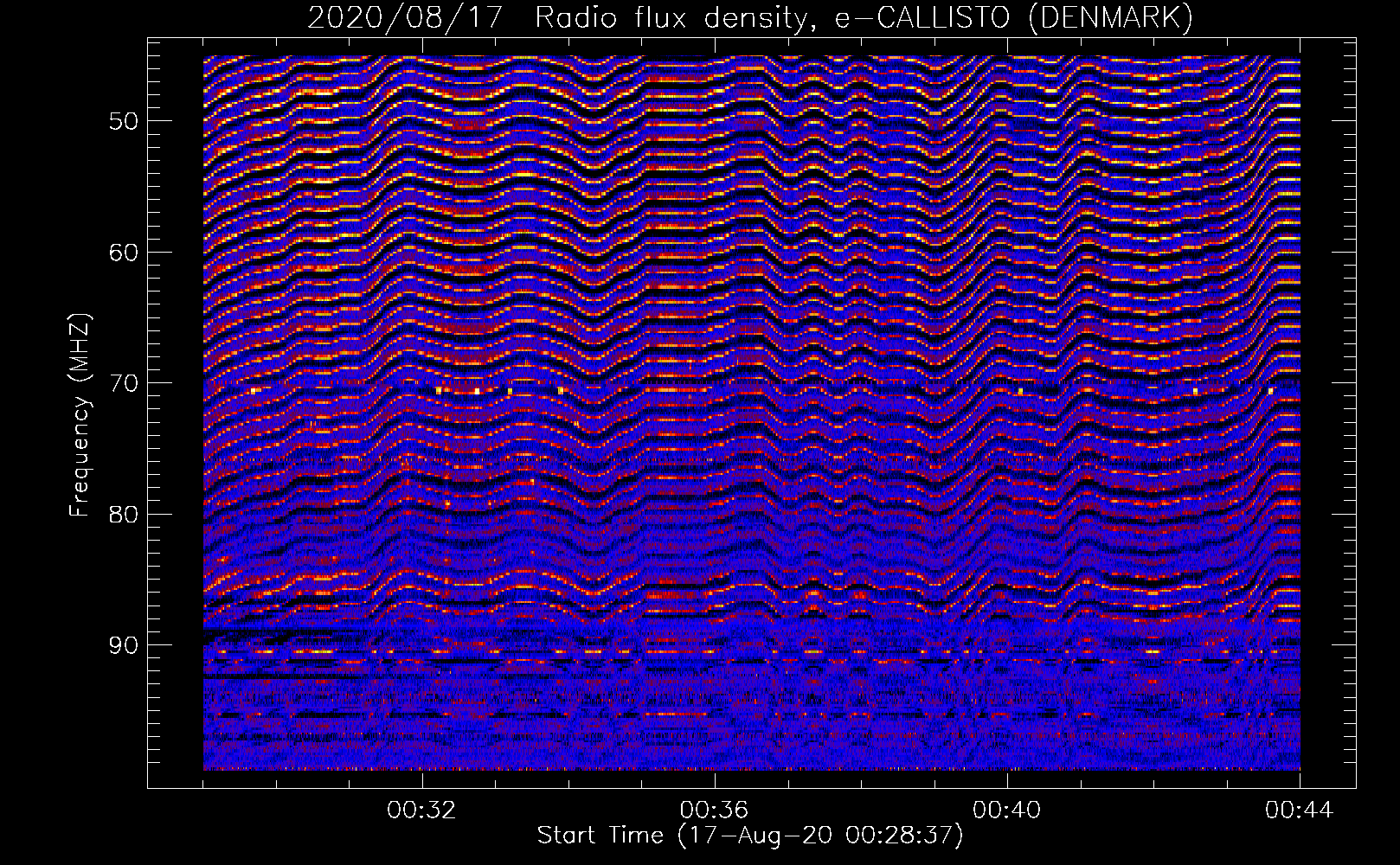Click the 00:36 time tick label
Viewport: 1400px width, 865px height.
[x=714, y=811]
